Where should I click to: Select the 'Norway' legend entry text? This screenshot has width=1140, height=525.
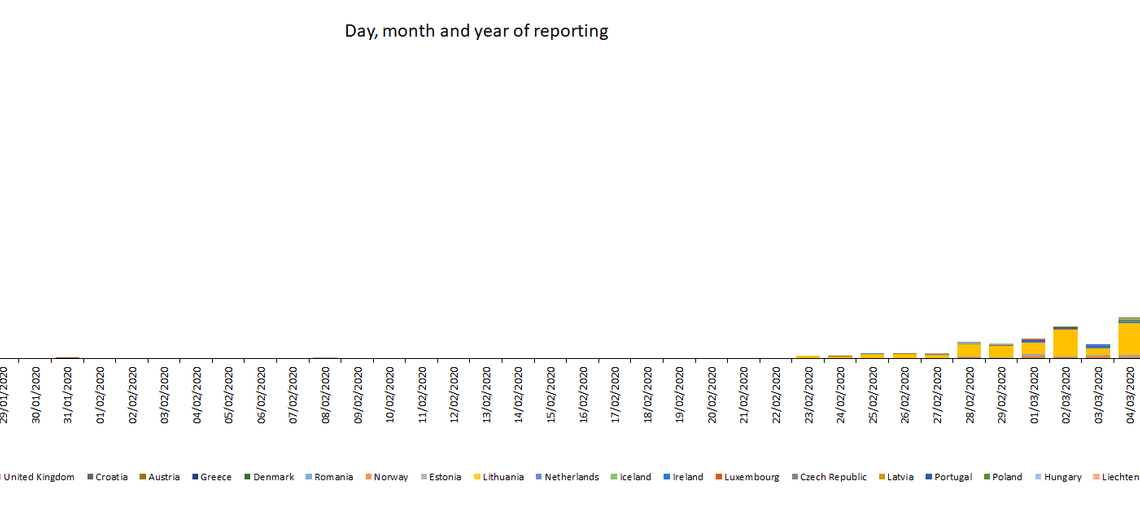point(391,477)
